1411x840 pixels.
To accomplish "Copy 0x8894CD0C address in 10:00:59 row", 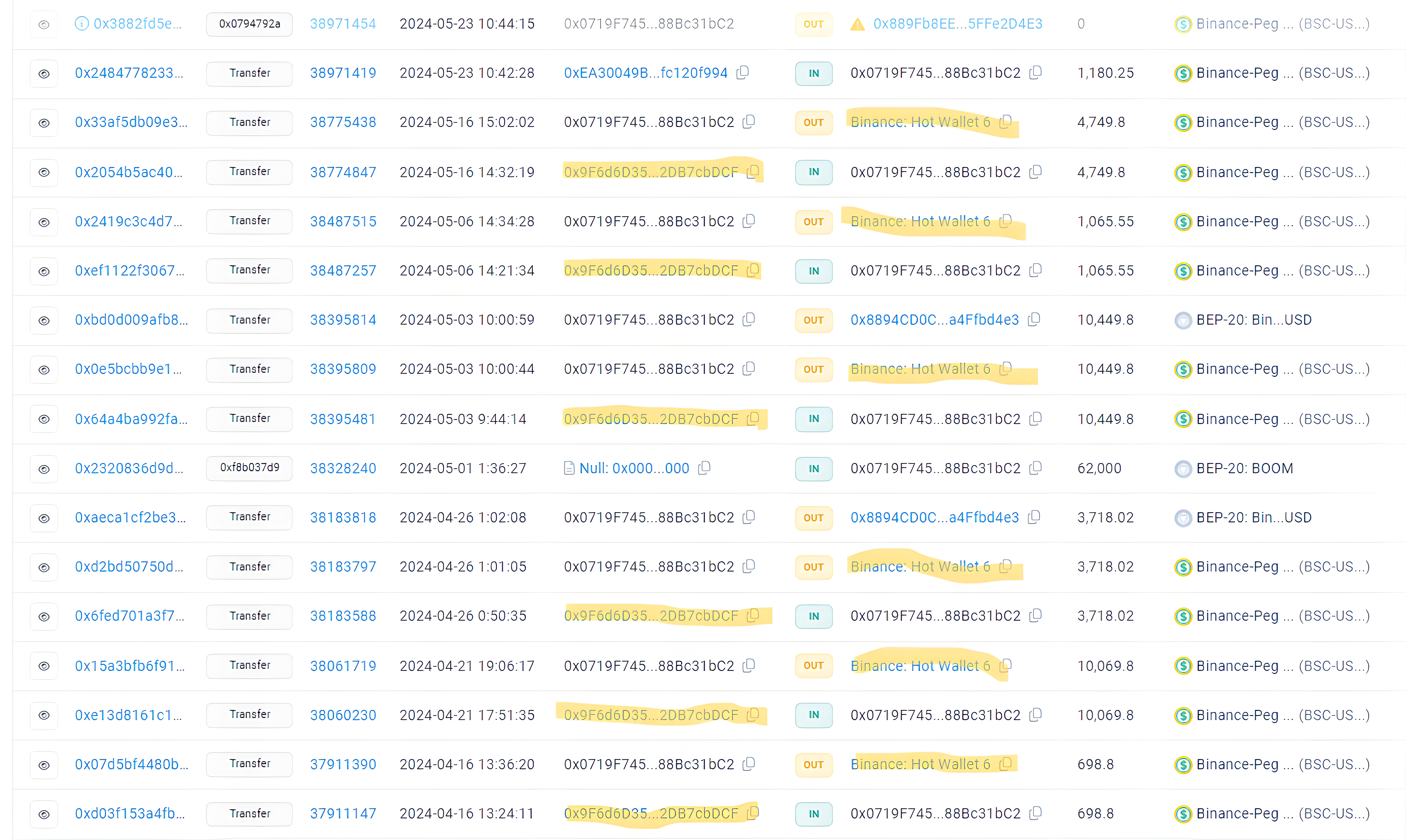I will pyautogui.click(x=1034, y=319).
